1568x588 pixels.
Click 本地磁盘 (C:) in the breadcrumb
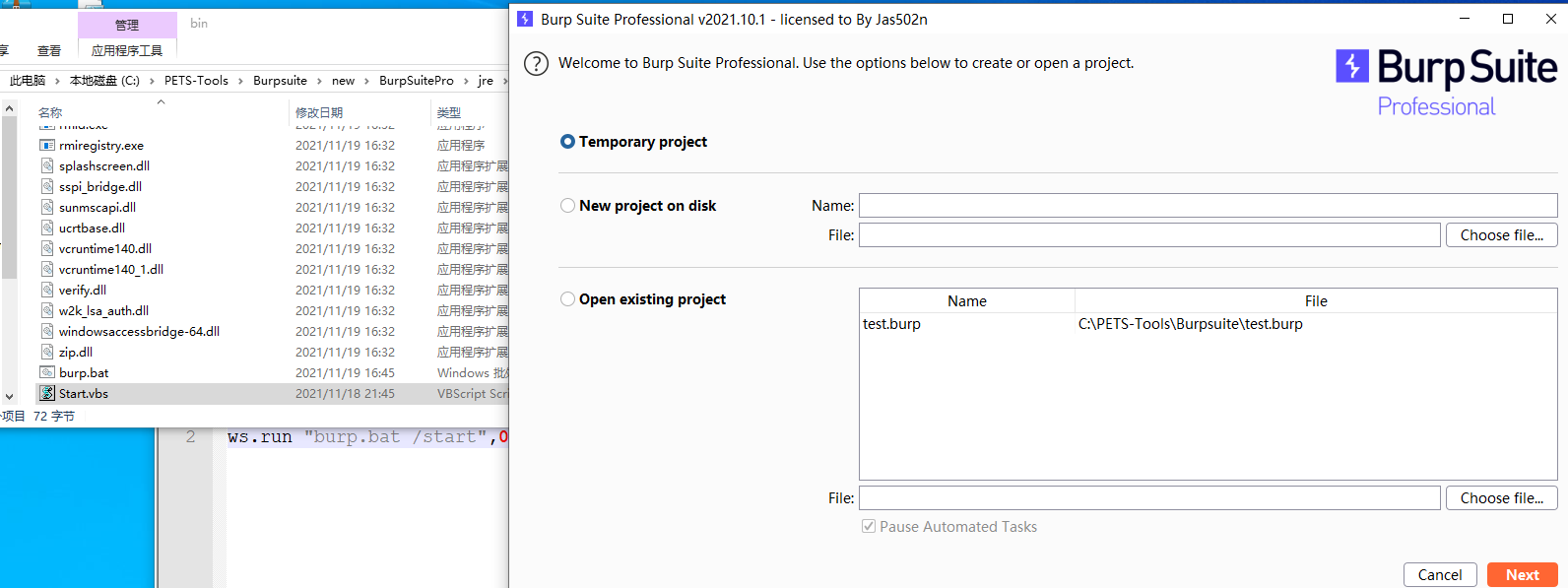point(104,81)
